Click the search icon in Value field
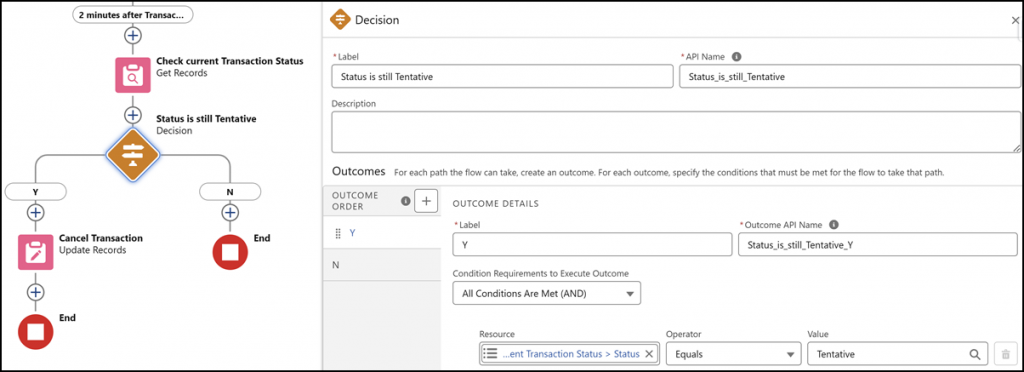 [974, 354]
